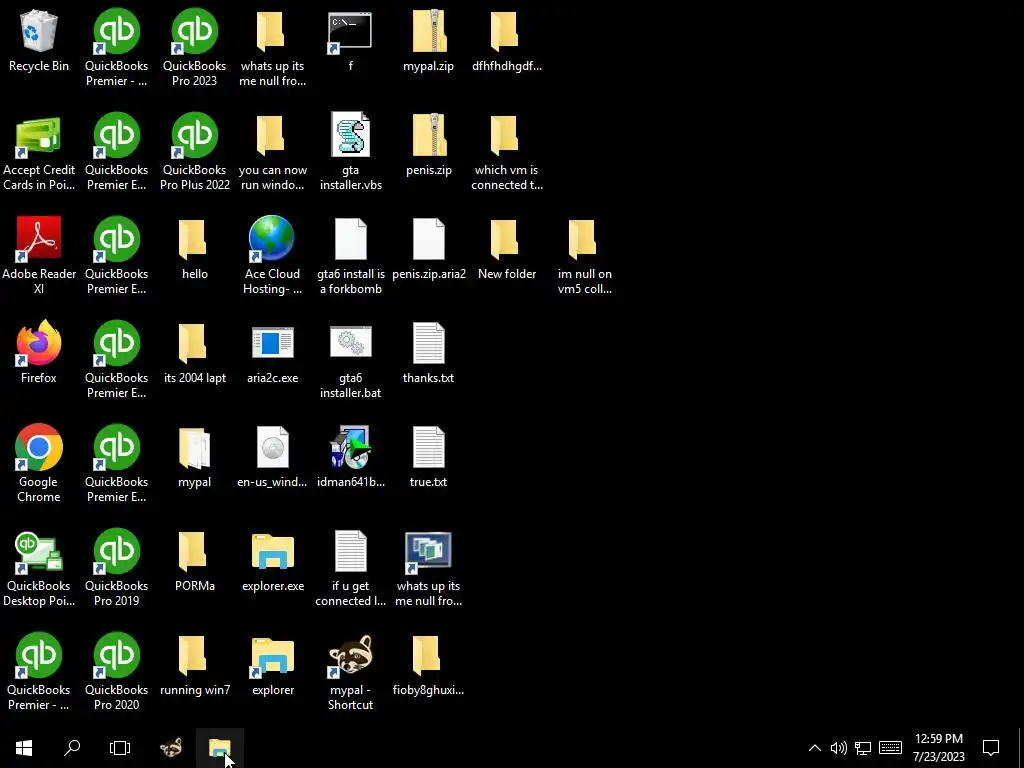Viewport: 1024px width, 768px height.
Task: Select mypal.zip archive
Action: (x=428, y=41)
